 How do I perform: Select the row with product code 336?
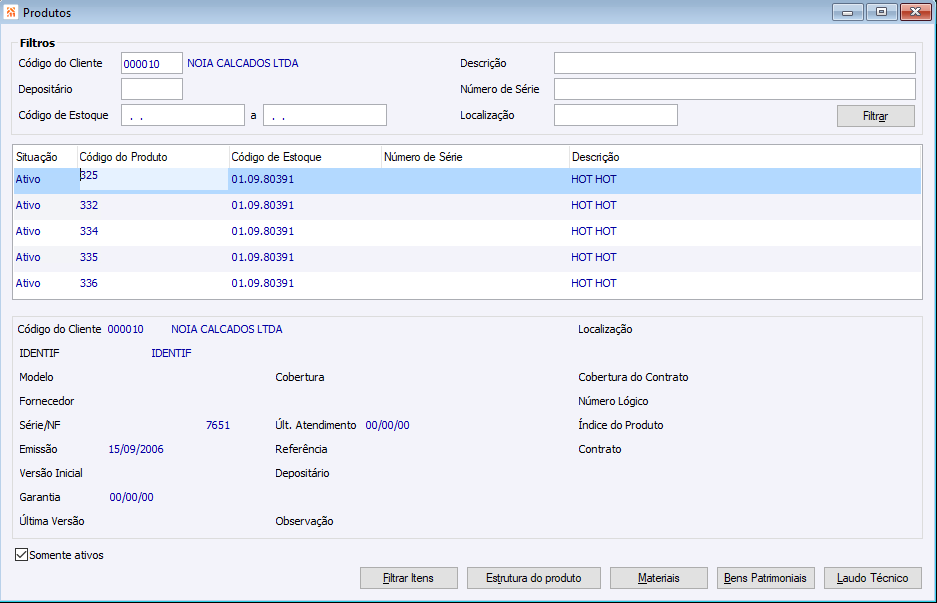pyautogui.click(x=467, y=283)
